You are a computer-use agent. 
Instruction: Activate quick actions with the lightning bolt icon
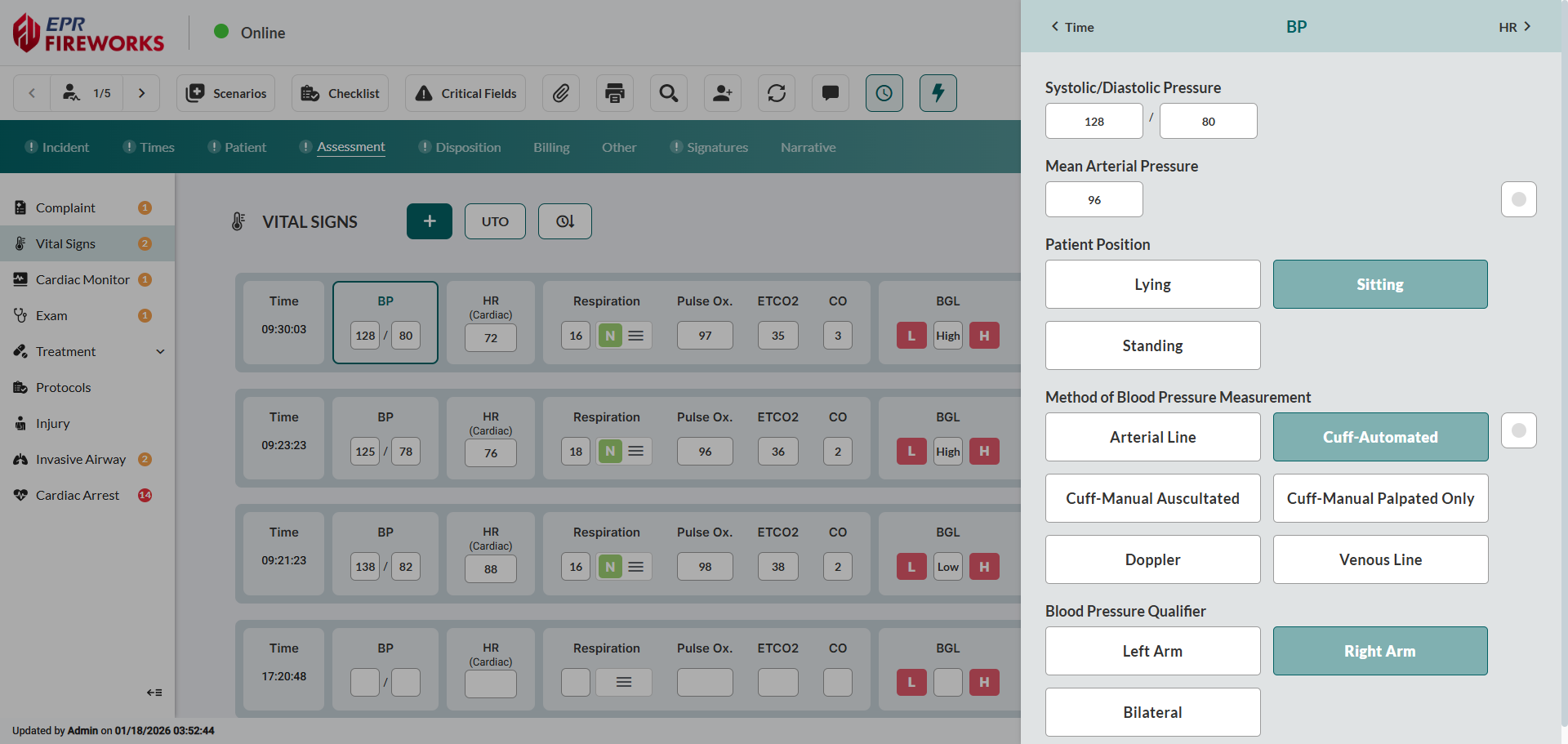click(938, 93)
